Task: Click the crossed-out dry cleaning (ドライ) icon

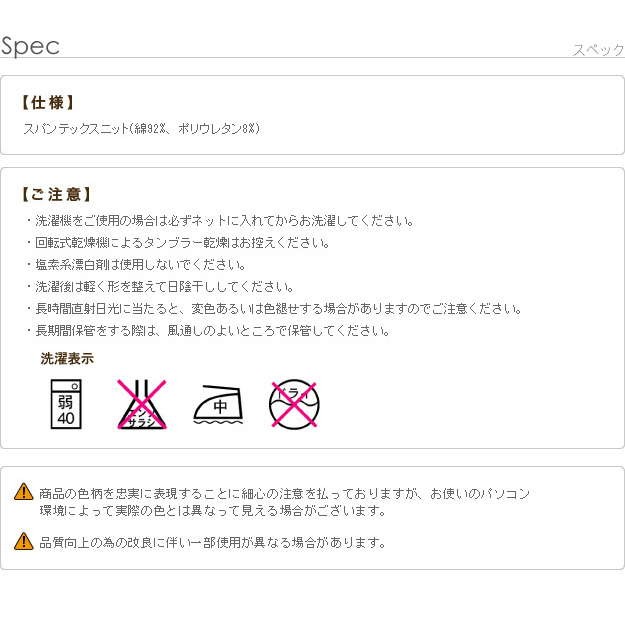Action: coord(294,404)
